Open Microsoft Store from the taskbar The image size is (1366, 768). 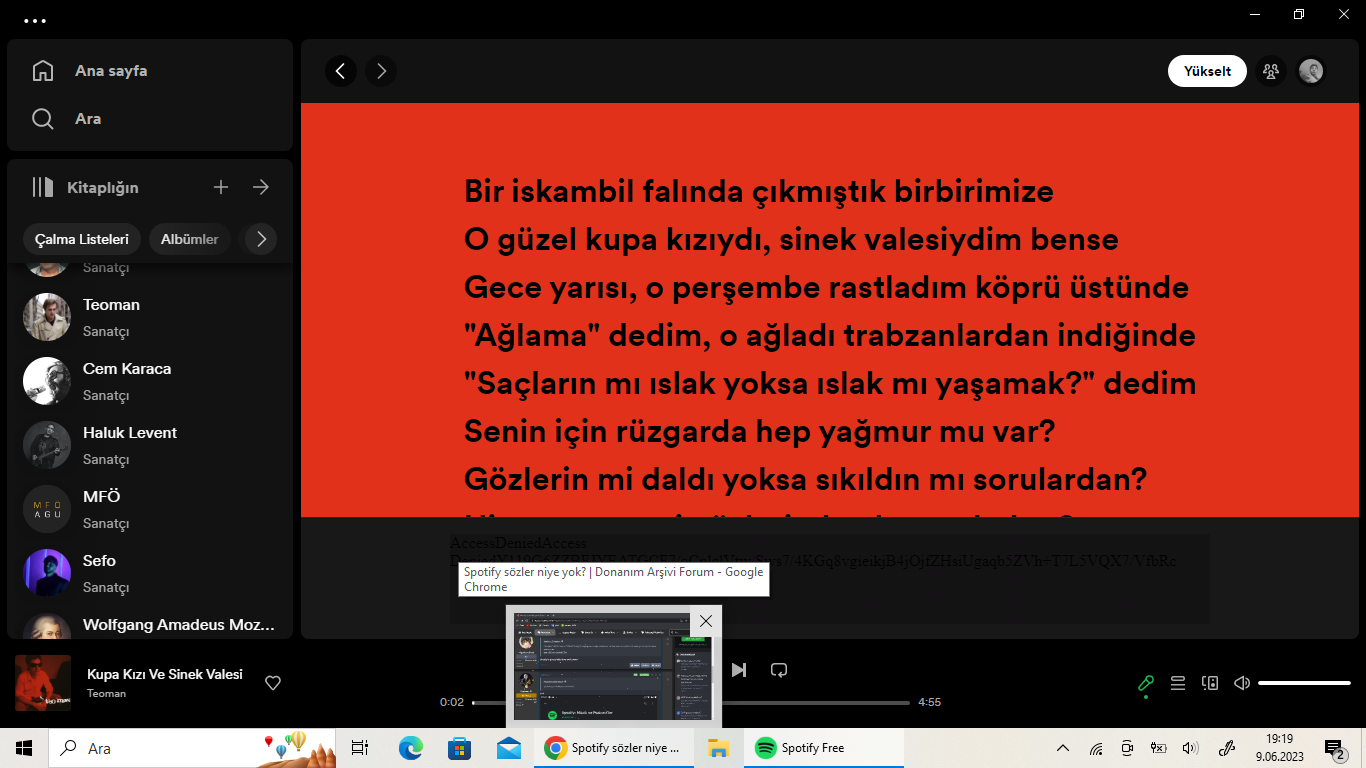(x=459, y=748)
